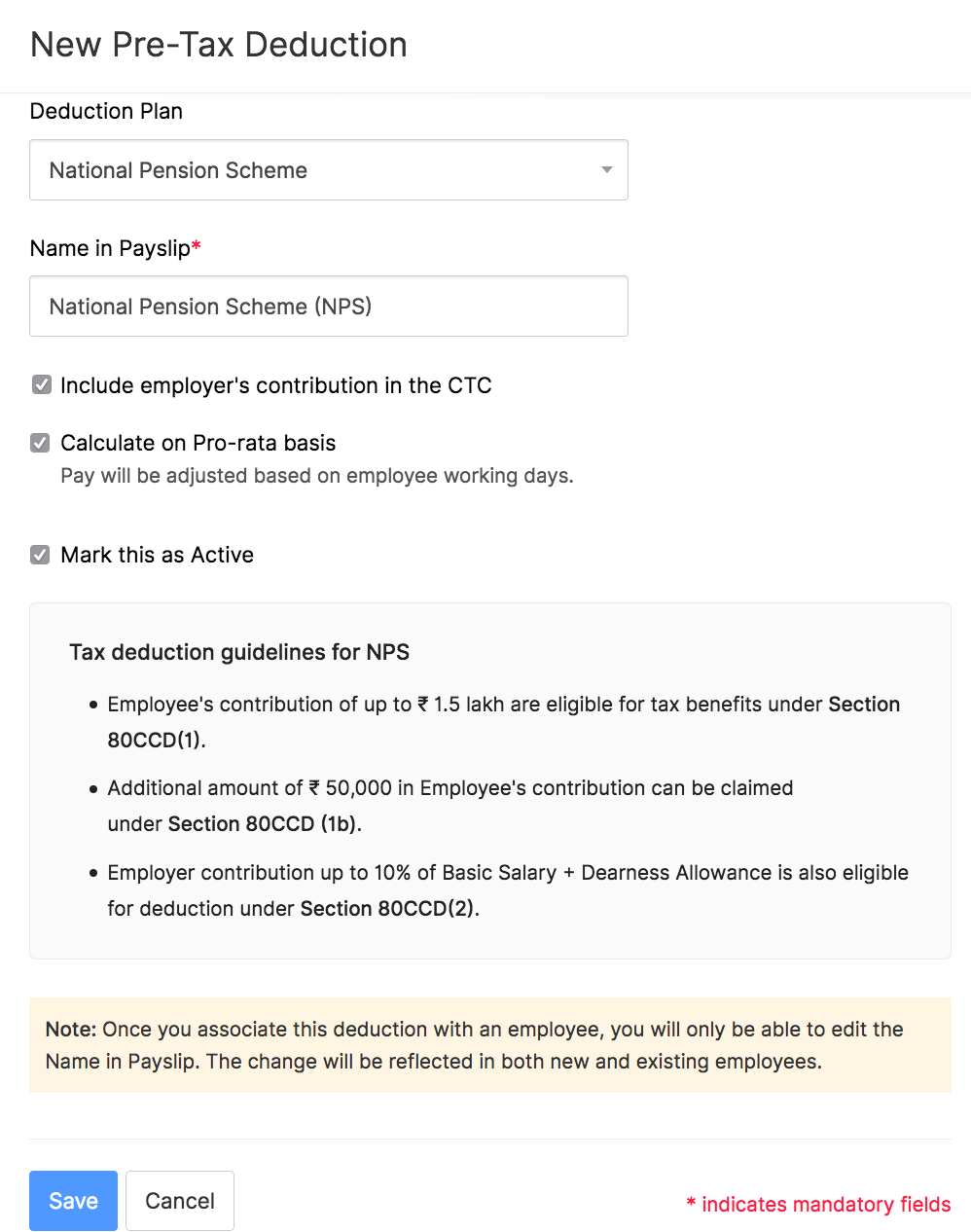Click the "Deduction Plan" field label
The image size is (971, 1232).
[106, 111]
